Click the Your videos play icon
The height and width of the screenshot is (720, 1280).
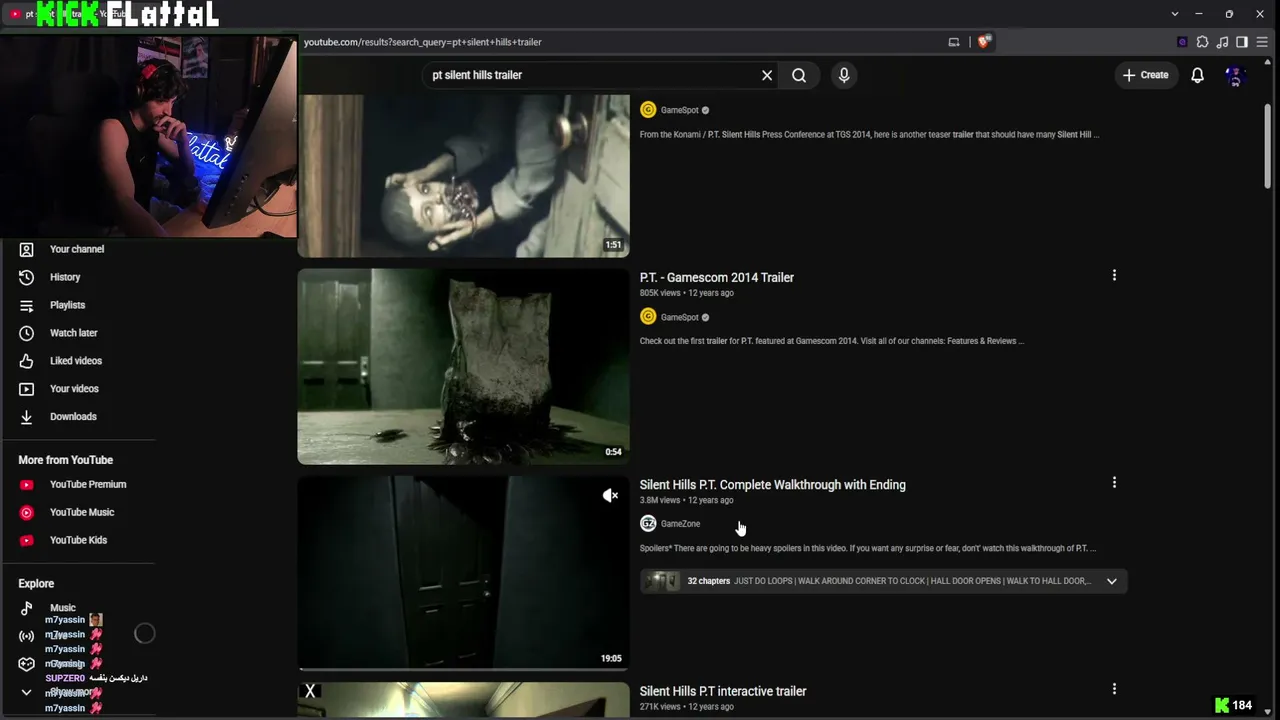27,389
